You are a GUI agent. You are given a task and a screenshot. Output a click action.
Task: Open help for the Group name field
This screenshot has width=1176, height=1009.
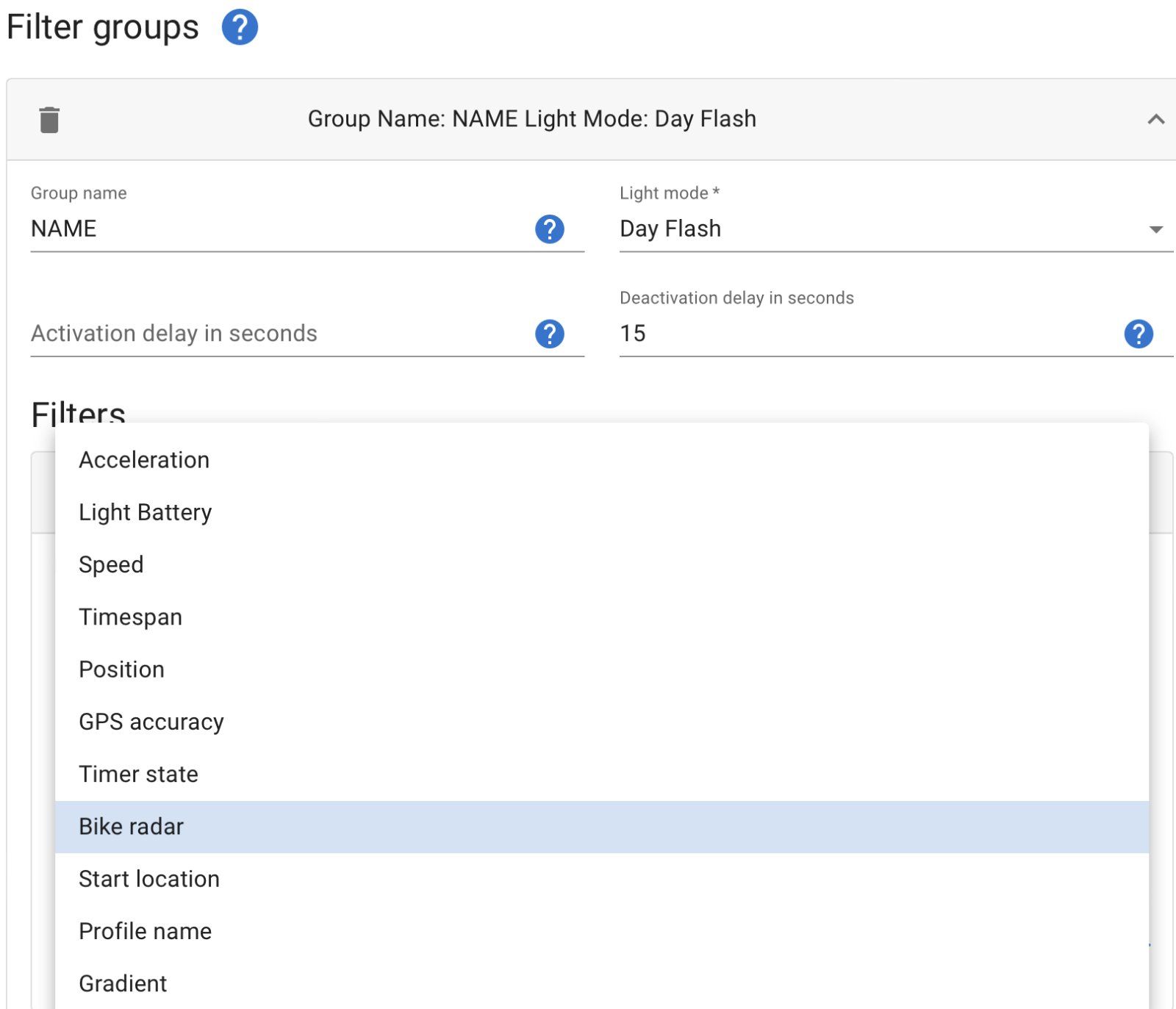pos(549,229)
